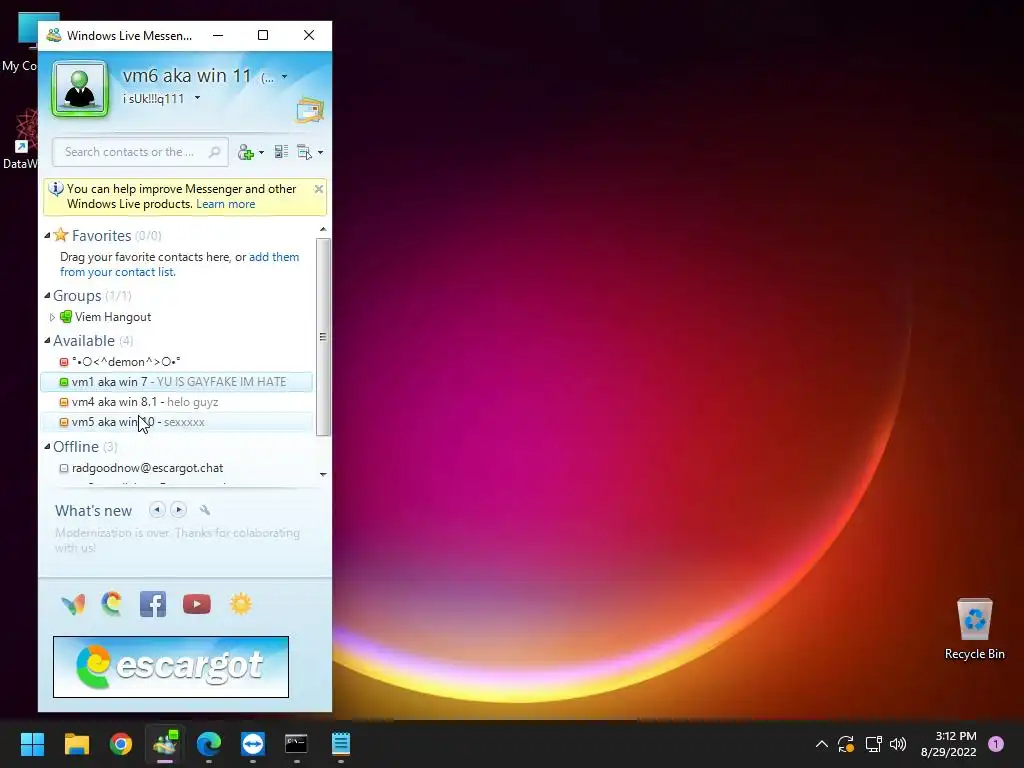Image resolution: width=1024 pixels, height=768 pixels.
Task: Select contact vm5 aka win 10
Action: [176, 423]
